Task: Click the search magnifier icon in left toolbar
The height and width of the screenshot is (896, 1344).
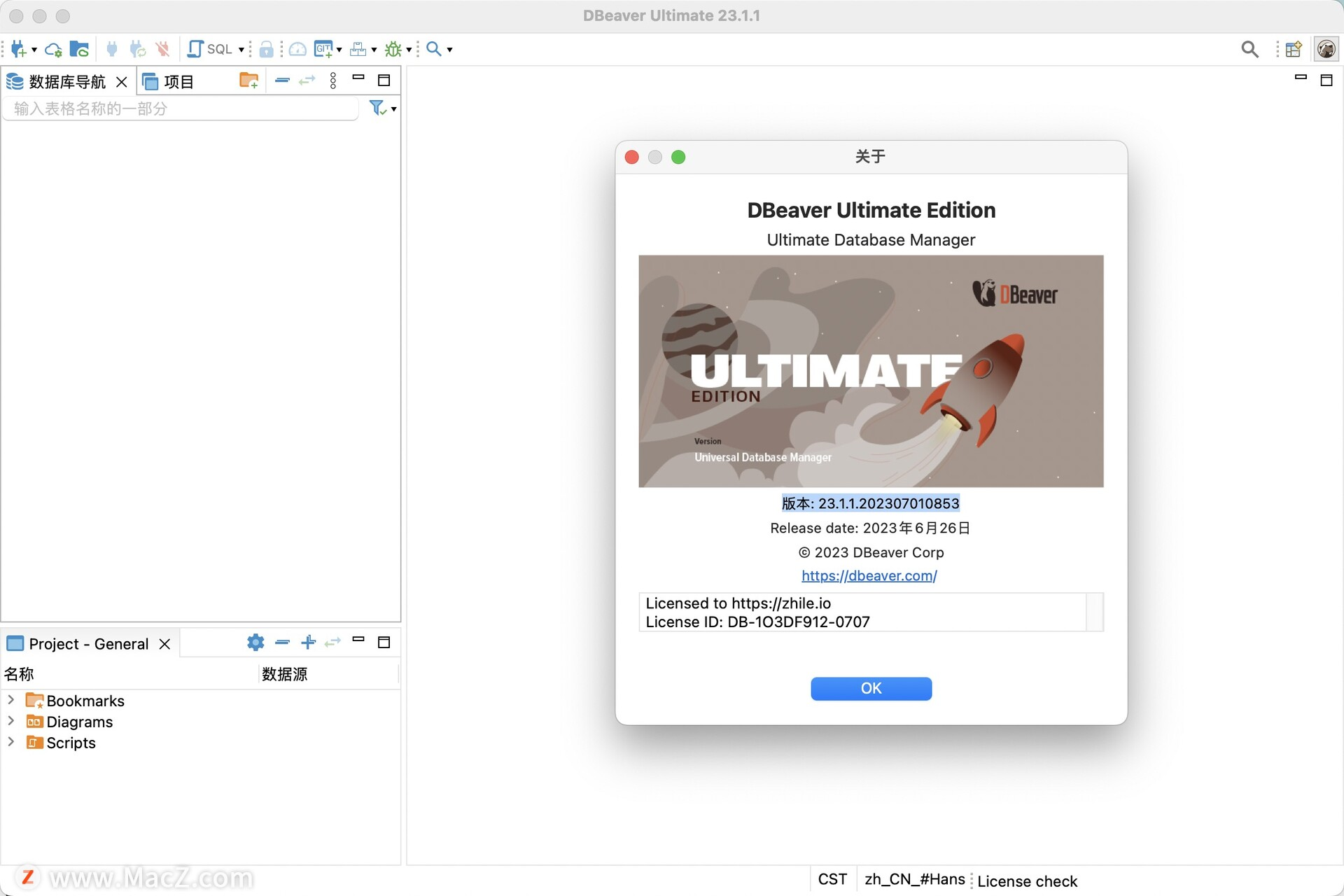Action: pos(434,49)
